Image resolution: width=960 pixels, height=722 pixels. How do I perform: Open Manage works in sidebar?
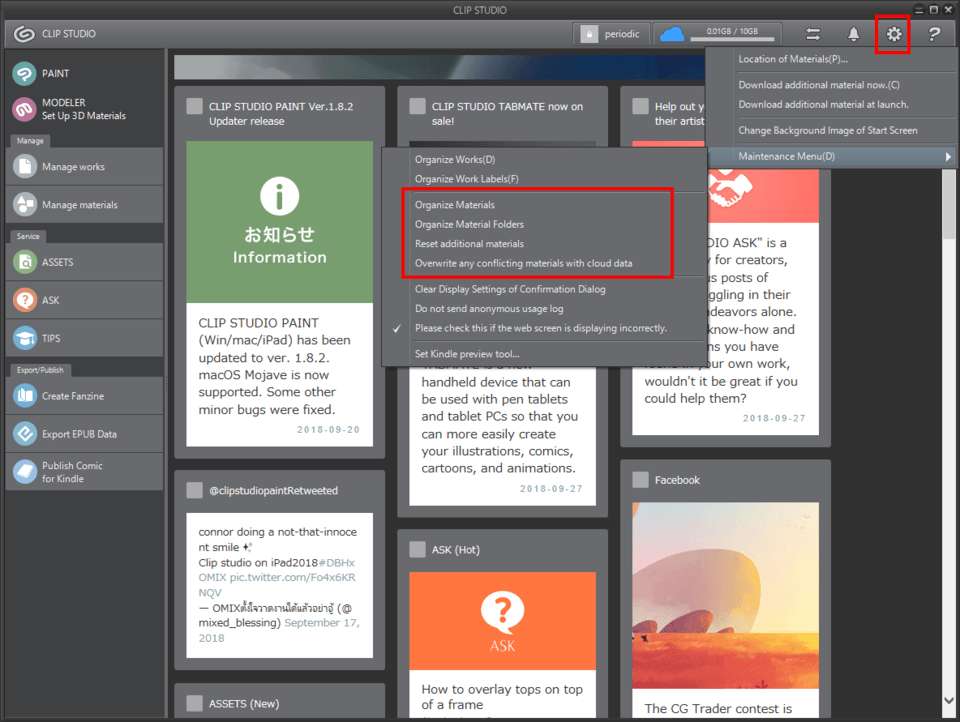tap(84, 167)
